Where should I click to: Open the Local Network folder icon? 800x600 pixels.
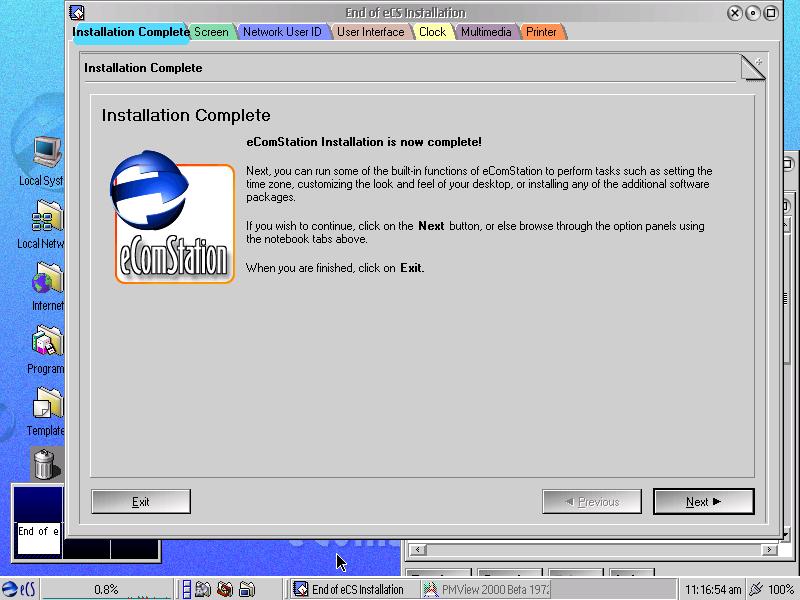47,215
